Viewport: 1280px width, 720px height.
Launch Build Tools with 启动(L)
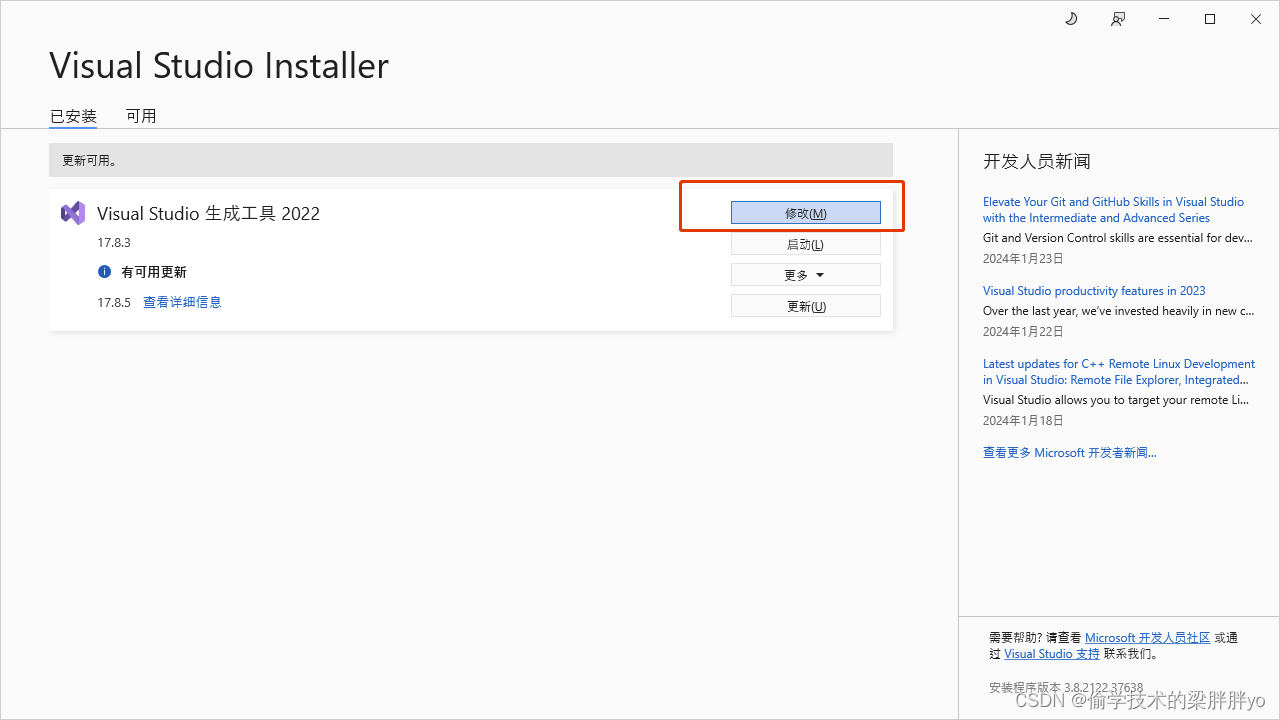coord(805,243)
